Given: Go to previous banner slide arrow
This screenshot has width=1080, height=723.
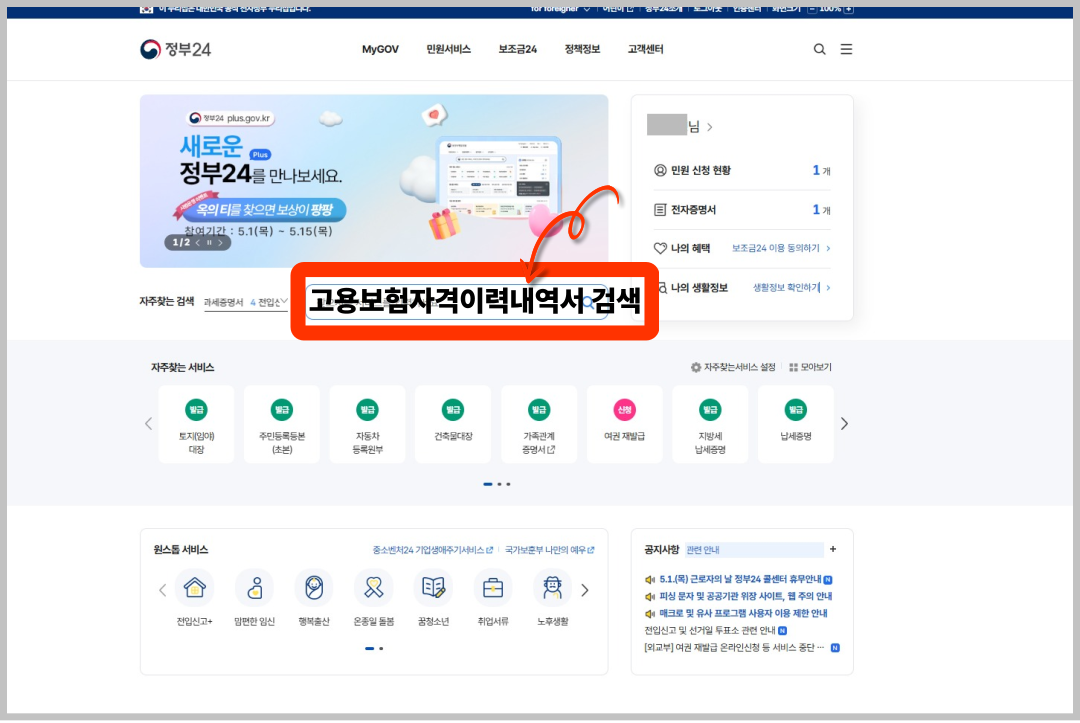Looking at the screenshot, I should [197, 242].
